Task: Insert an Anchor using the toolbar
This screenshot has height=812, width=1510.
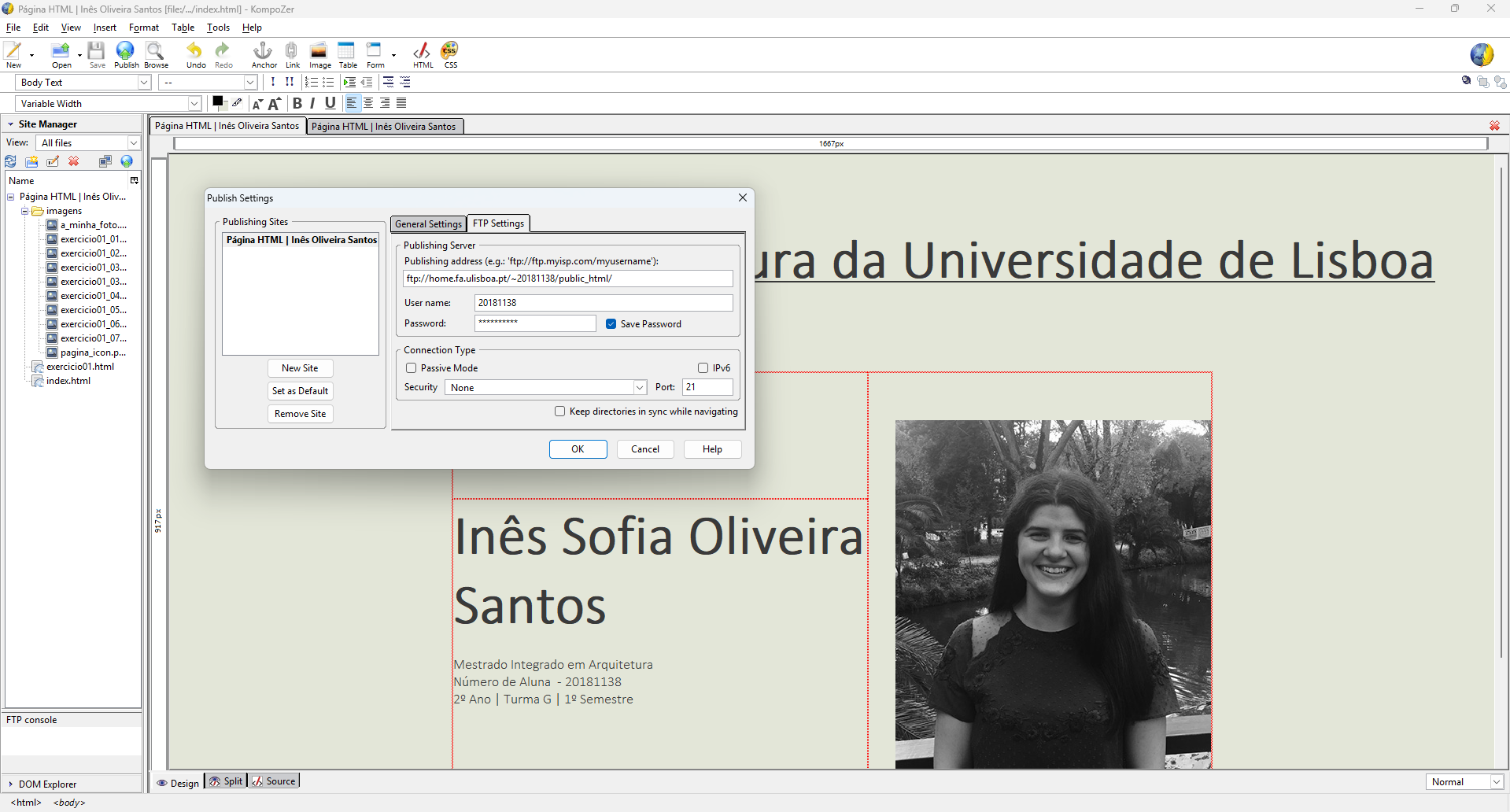Action: pyautogui.click(x=263, y=52)
